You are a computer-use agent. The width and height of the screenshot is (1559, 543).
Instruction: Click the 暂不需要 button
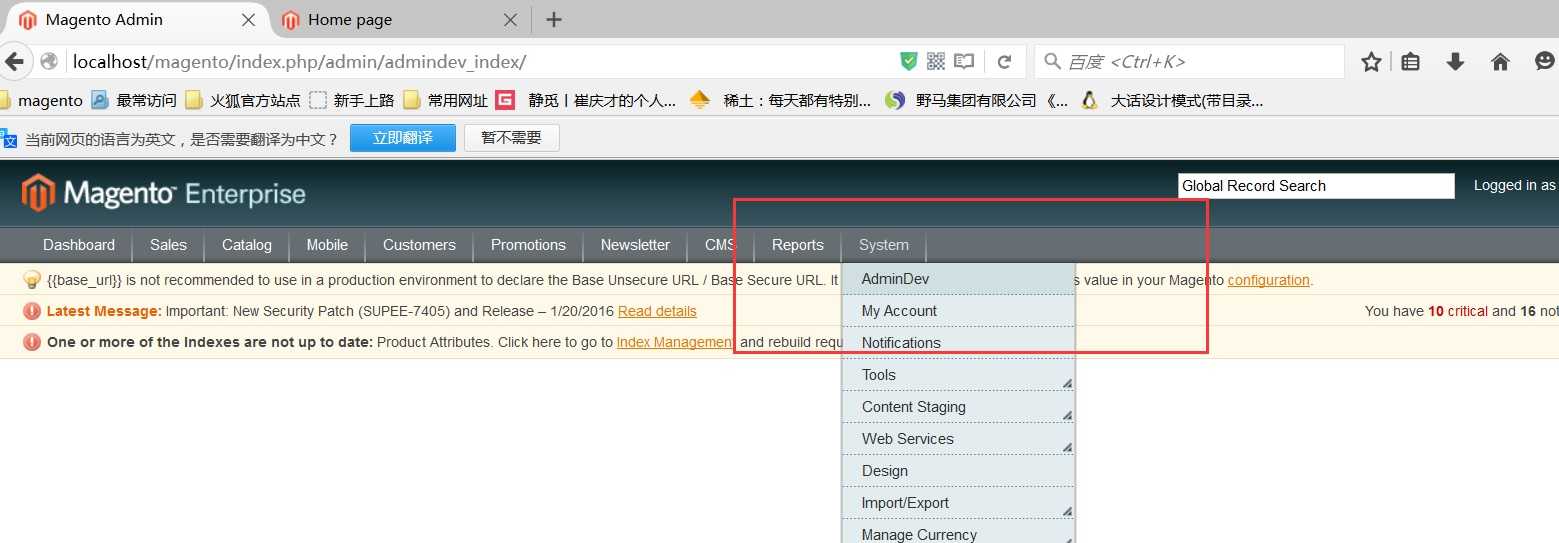[512, 138]
